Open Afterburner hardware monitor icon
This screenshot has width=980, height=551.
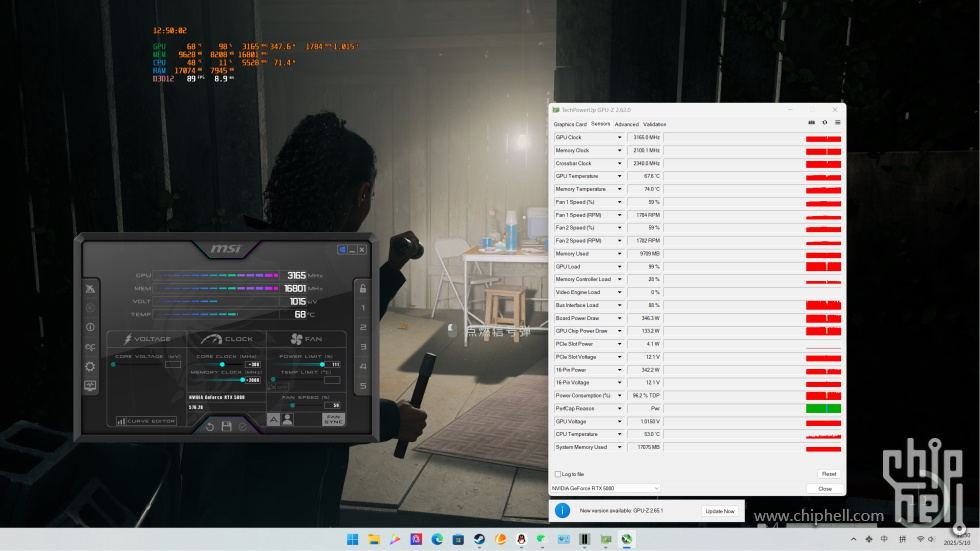click(x=91, y=386)
